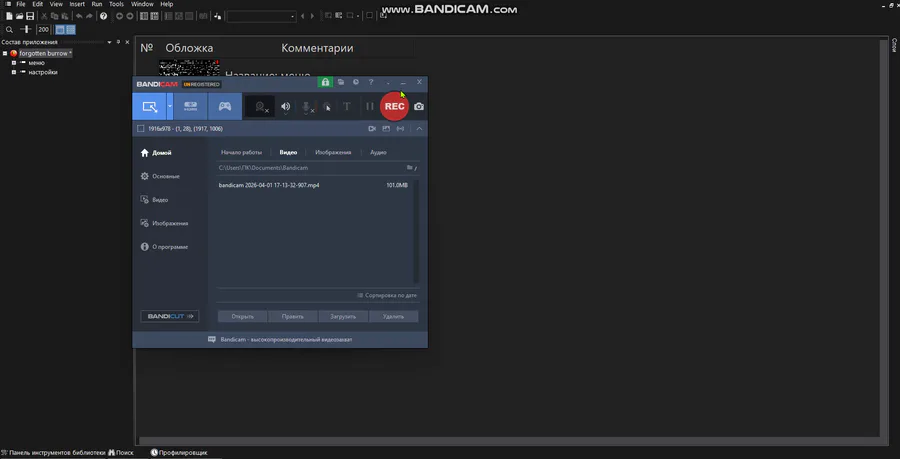
Task: Click the folder icon next to the Bandicam path
Action: (x=410, y=168)
